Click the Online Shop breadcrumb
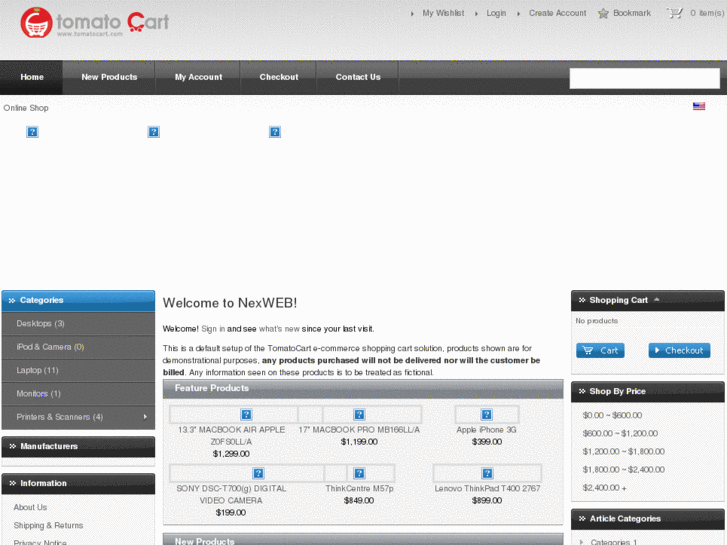This screenshot has width=727, height=545. coord(26,108)
